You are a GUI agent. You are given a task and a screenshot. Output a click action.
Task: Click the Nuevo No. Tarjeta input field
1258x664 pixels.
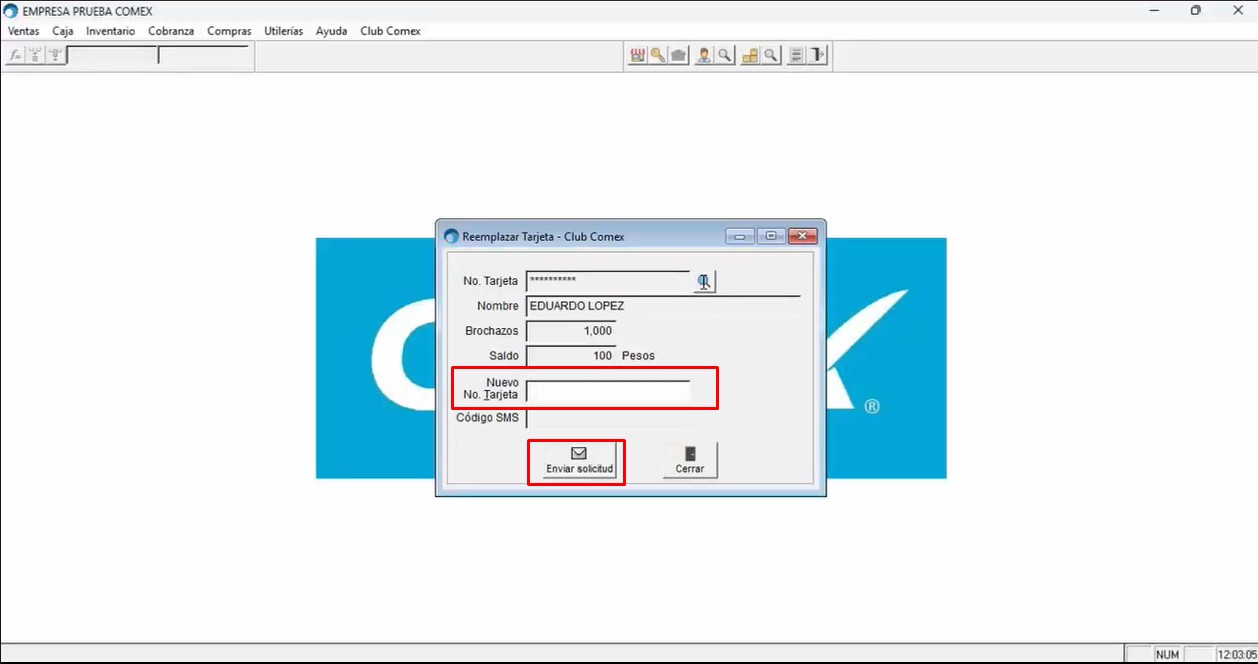[608, 392]
